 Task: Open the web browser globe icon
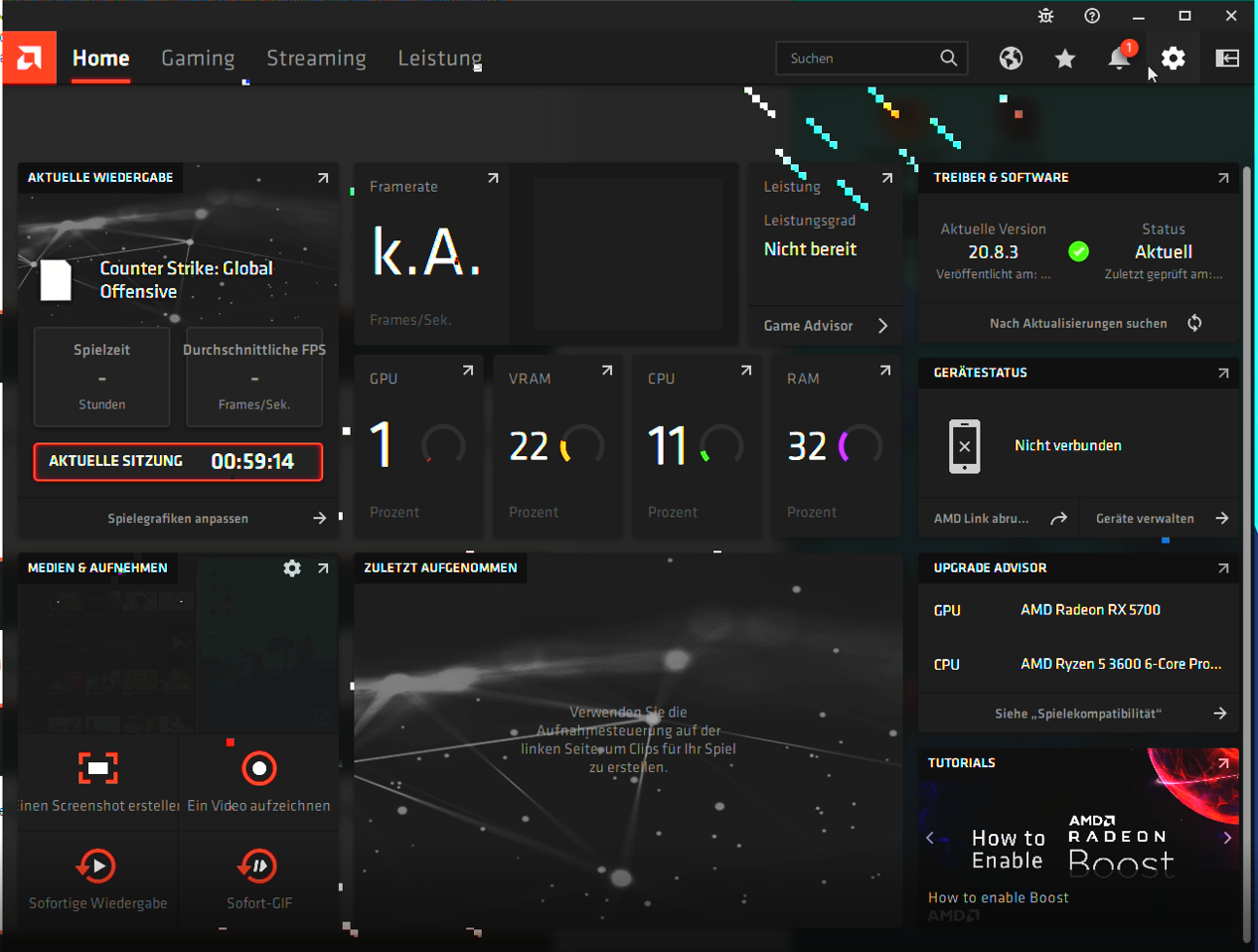tap(1011, 59)
